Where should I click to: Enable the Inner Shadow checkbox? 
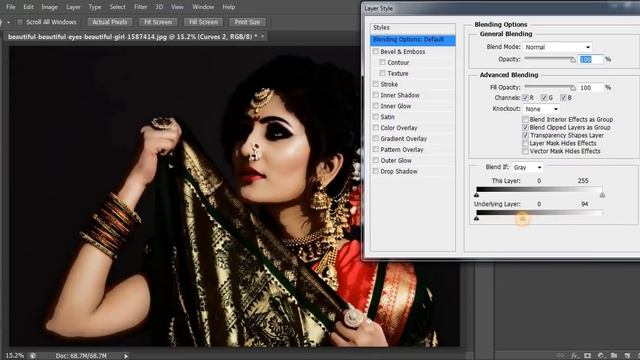(x=376, y=95)
